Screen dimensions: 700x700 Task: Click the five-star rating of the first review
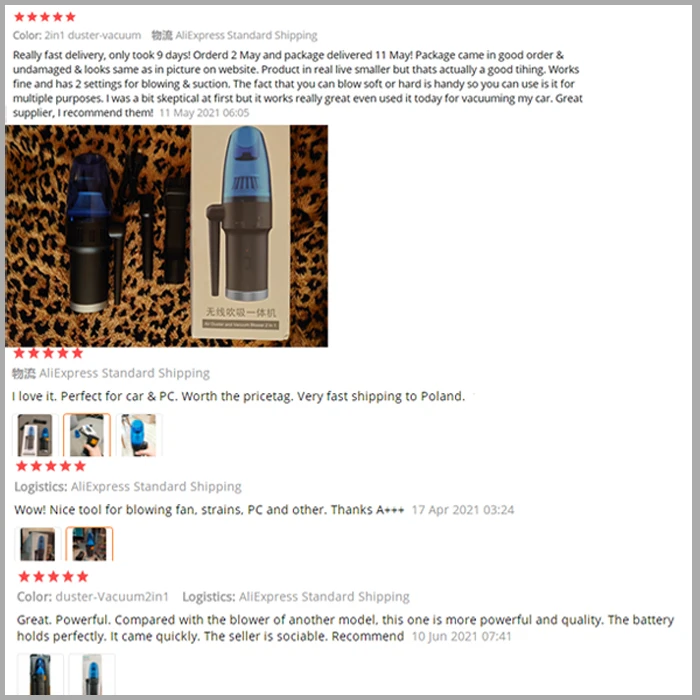[45, 17]
